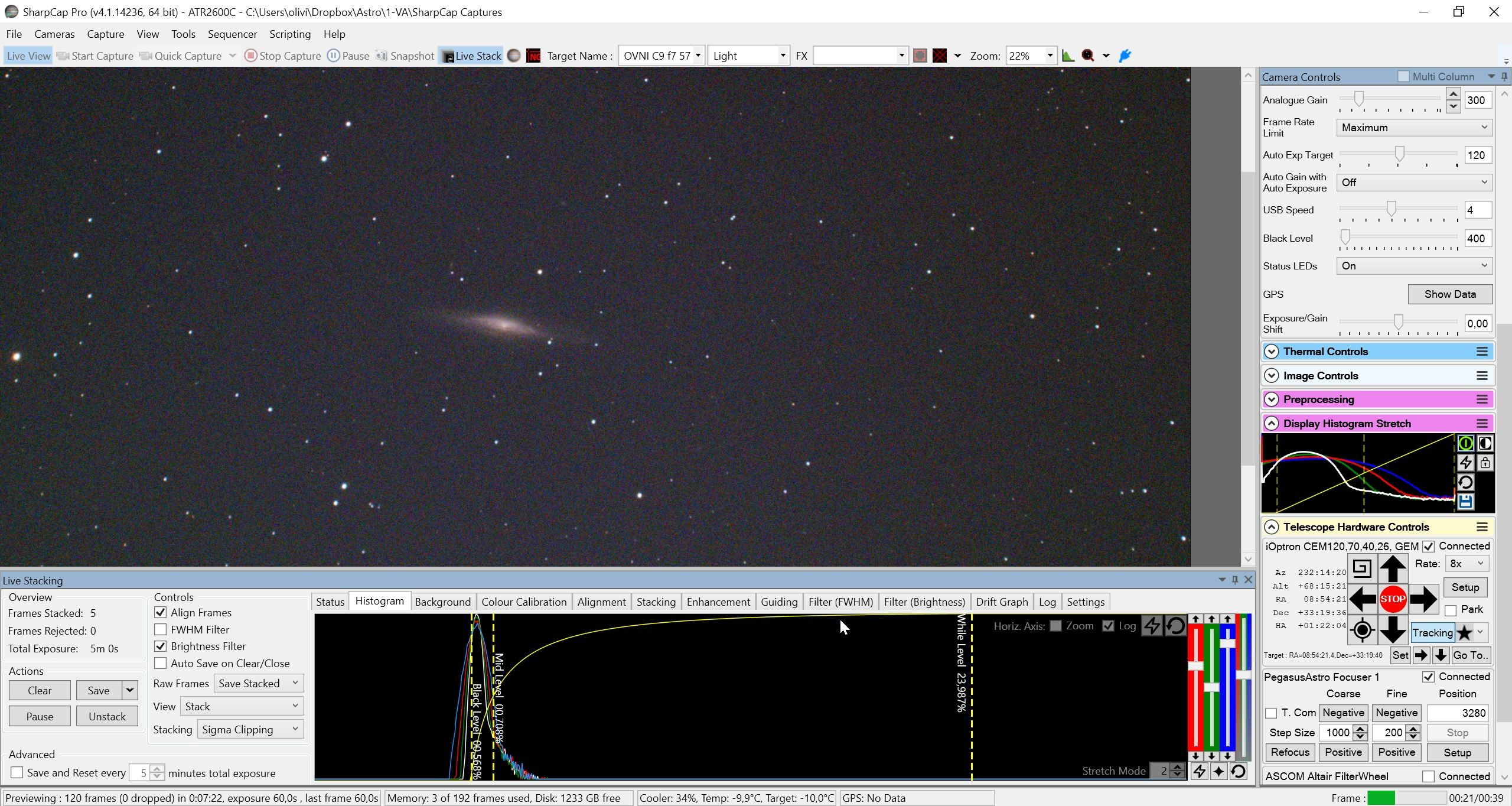The image size is (1512, 806).
Task: Open the Sequencer menu
Action: click(232, 34)
